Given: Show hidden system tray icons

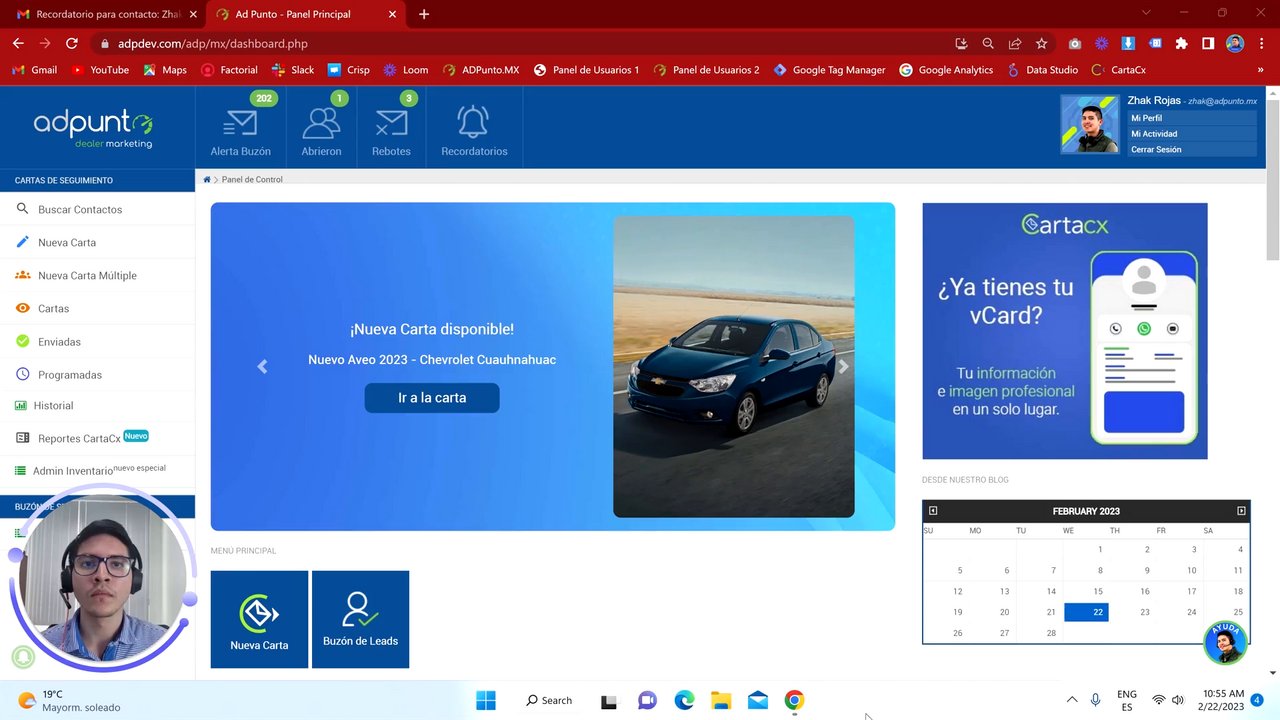Looking at the screenshot, I should 1072,700.
